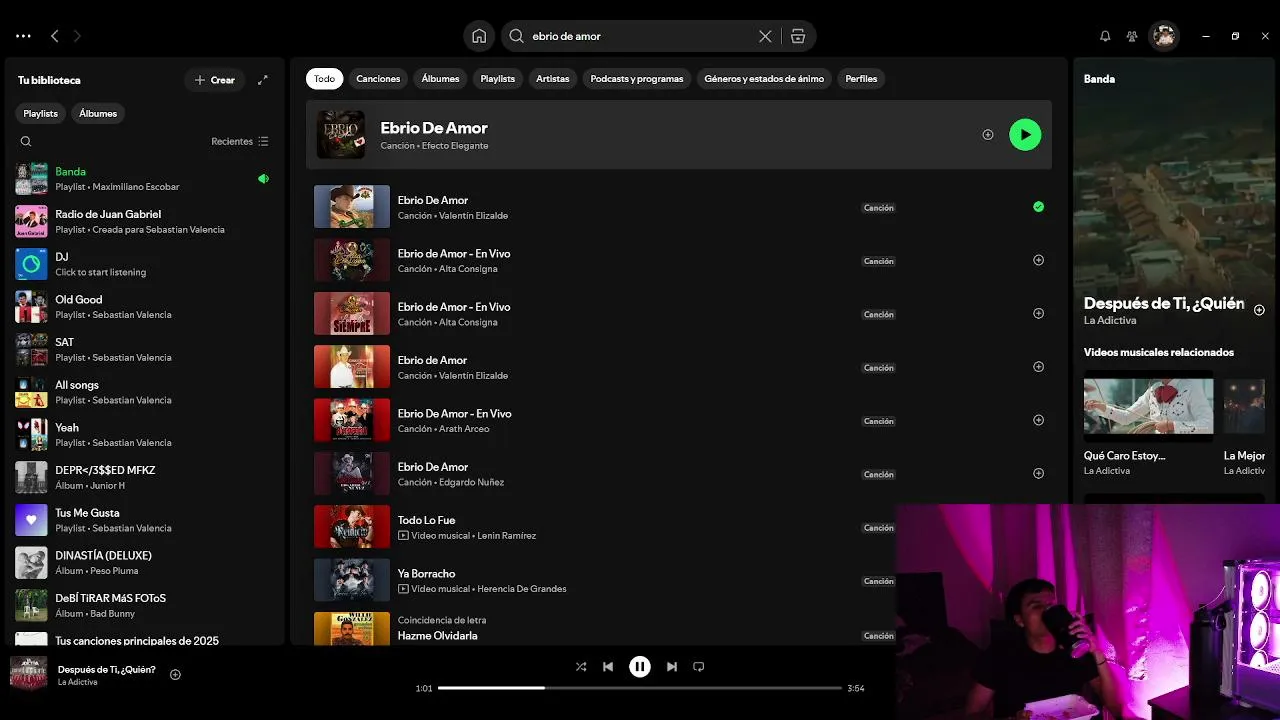
Task: Toggle shuffle playback
Action: pos(581,667)
